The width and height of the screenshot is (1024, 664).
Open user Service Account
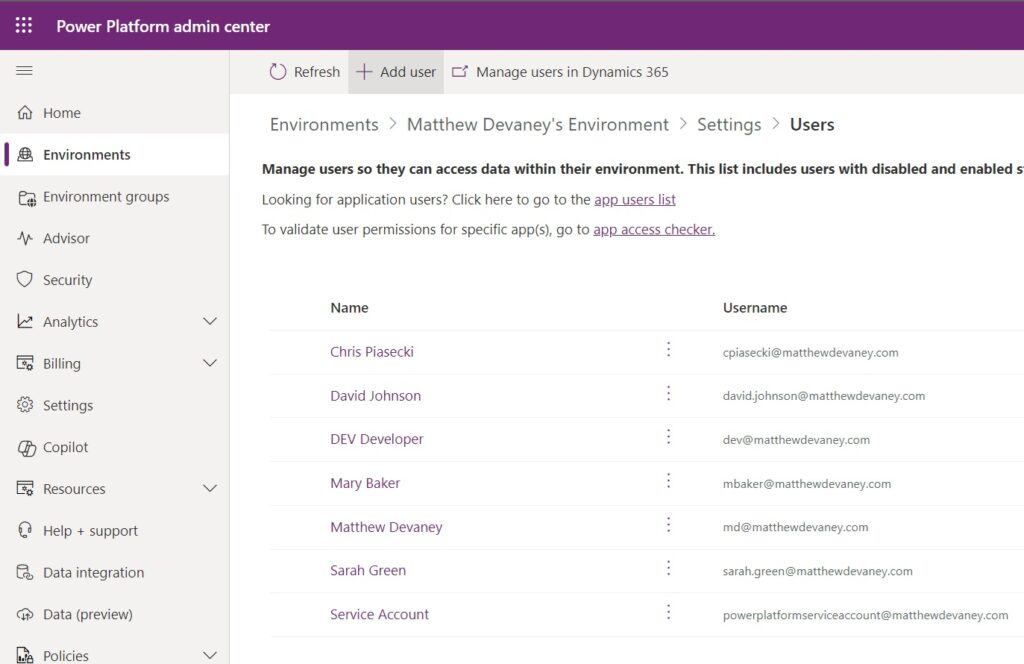pos(379,614)
